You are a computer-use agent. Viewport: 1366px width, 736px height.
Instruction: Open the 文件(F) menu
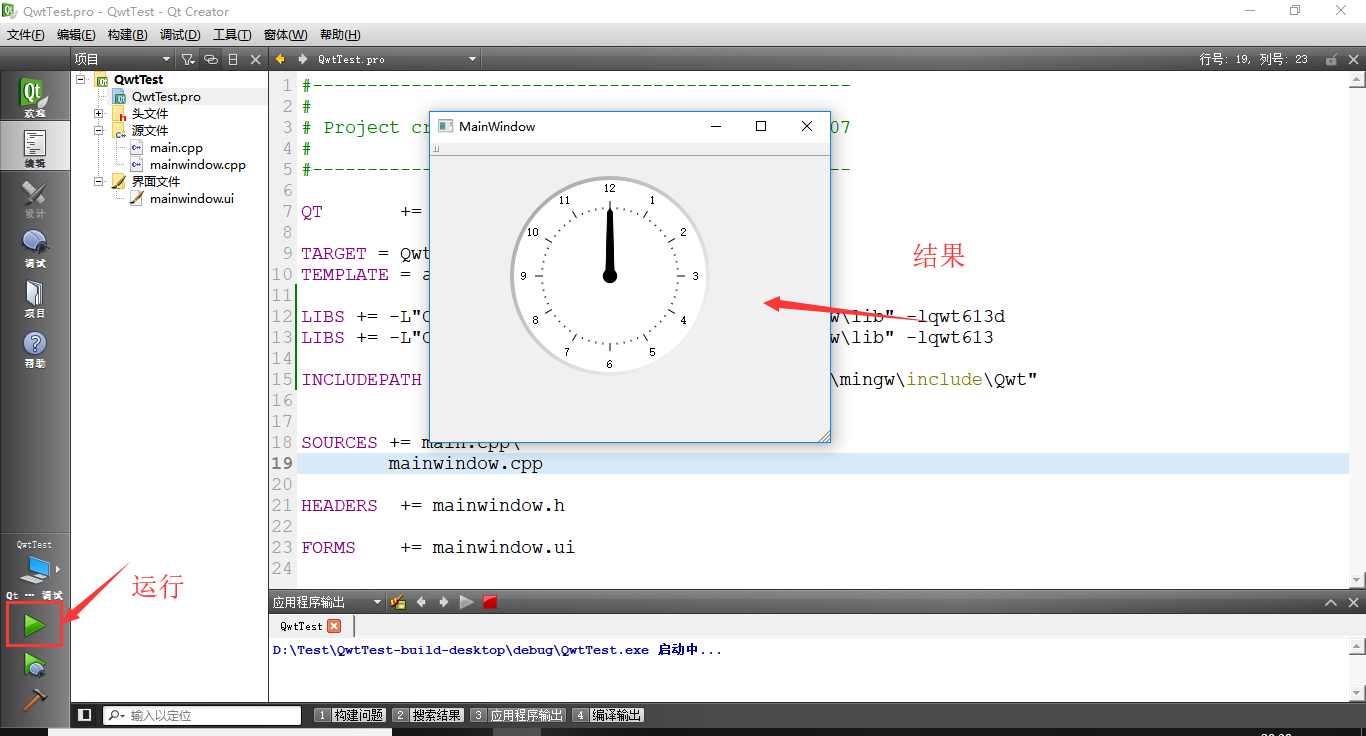coord(26,34)
